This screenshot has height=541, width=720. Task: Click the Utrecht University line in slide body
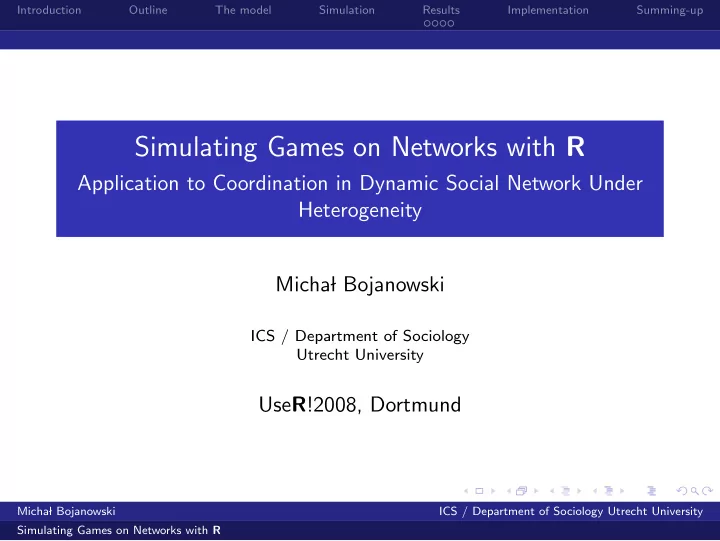360,355
